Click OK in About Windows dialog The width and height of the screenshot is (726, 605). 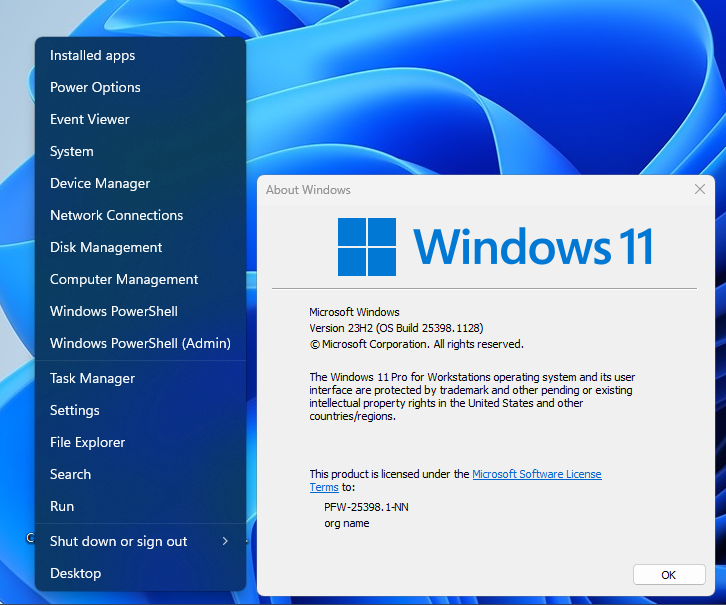point(669,575)
